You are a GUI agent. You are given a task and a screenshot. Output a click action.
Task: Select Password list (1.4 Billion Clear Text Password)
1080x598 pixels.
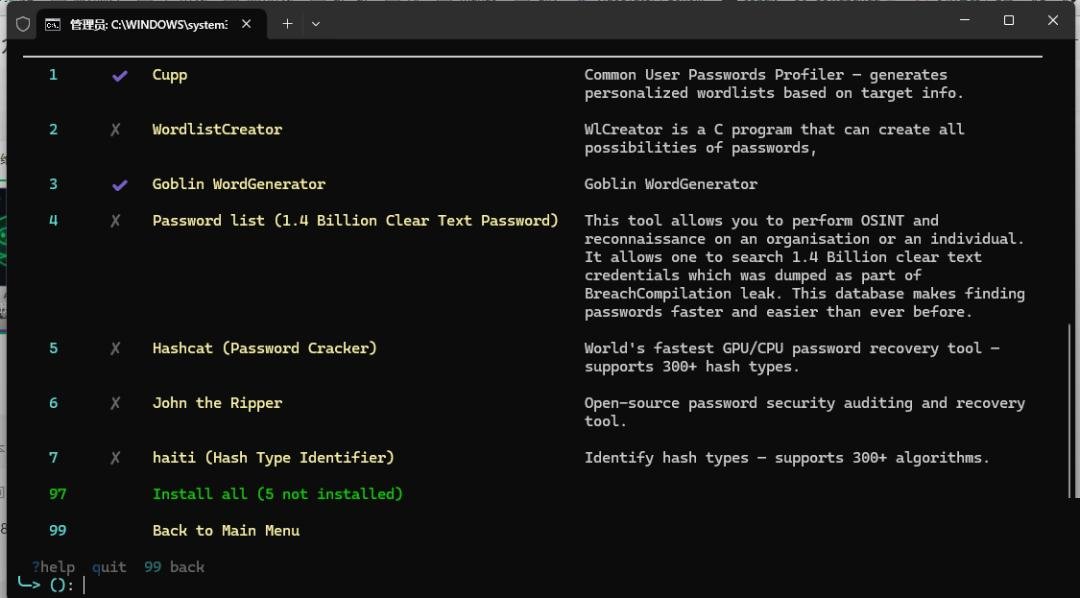tap(355, 220)
